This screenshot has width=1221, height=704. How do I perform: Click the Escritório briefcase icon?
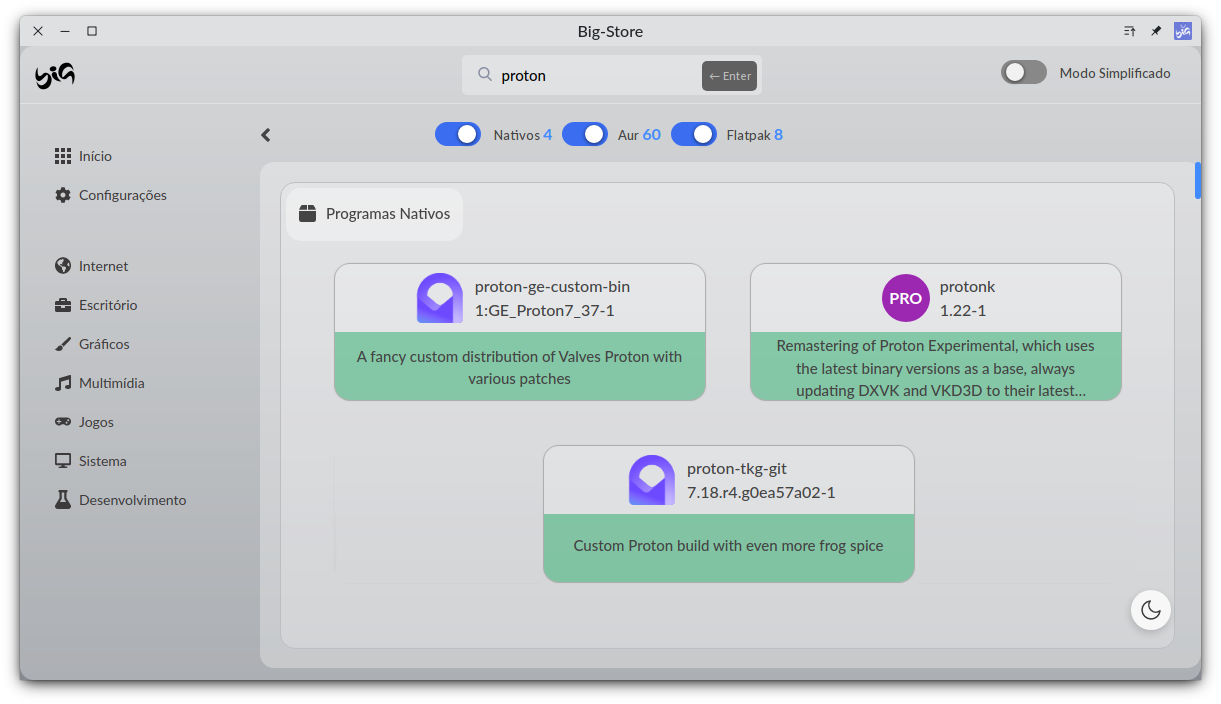pos(63,305)
